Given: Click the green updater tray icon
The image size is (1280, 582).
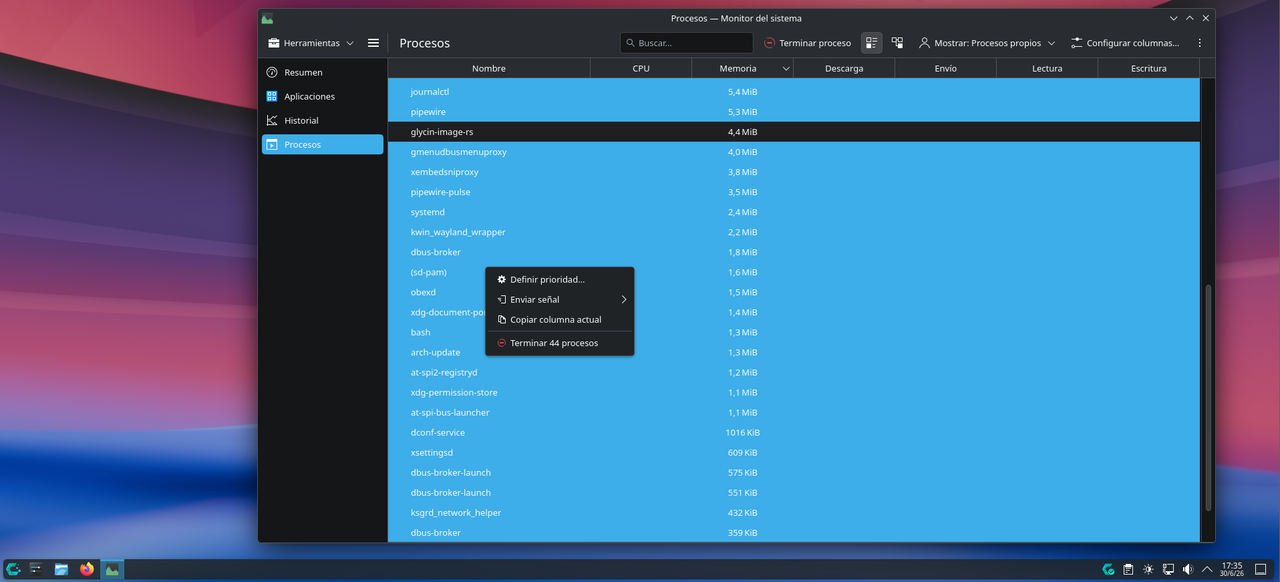Looking at the screenshot, I should pyautogui.click(x=1108, y=569).
